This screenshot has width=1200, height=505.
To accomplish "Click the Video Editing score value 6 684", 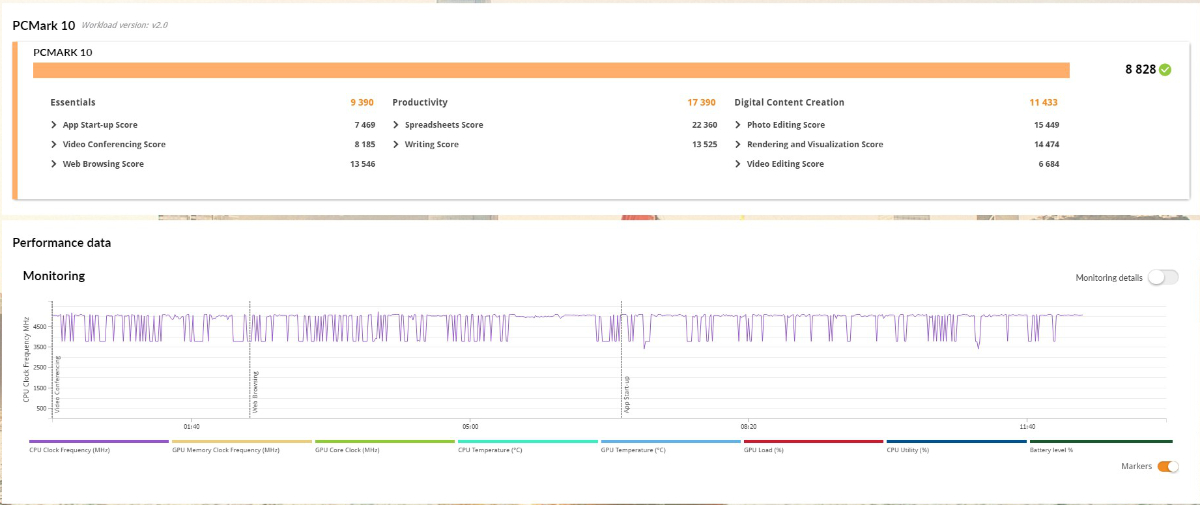I will click(1048, 164).
